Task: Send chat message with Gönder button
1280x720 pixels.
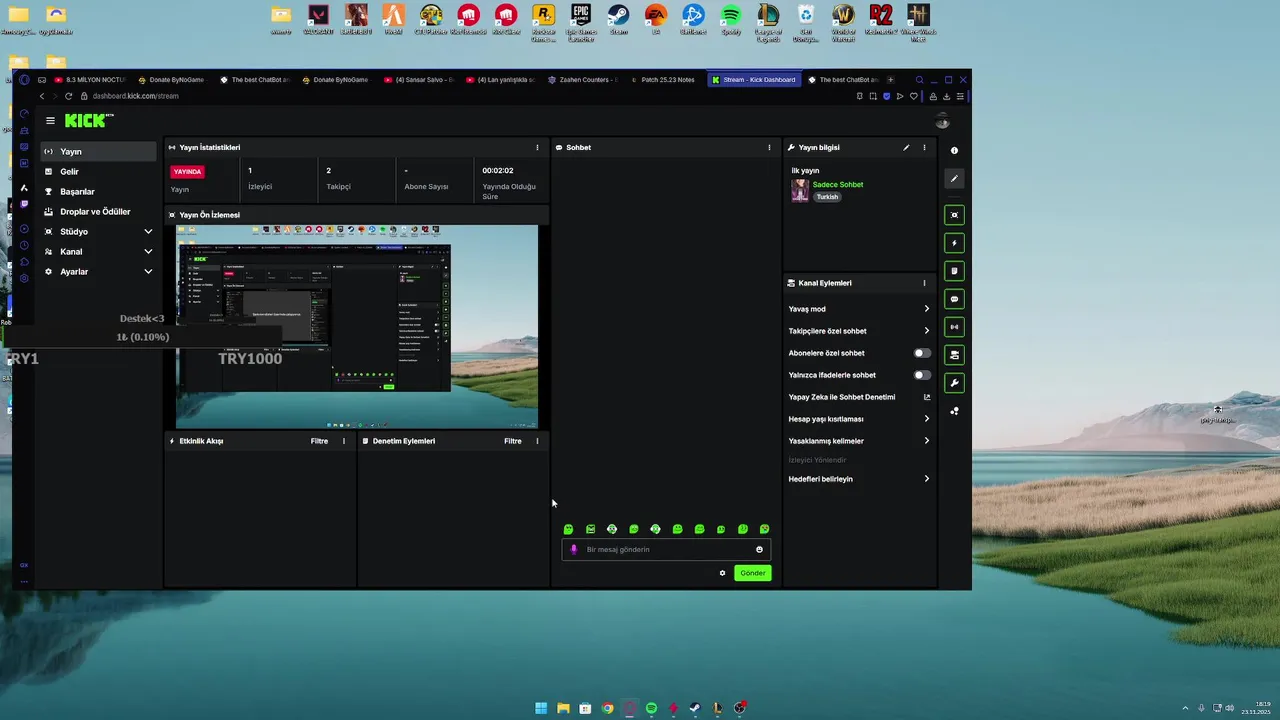Action: pos(752,573)
